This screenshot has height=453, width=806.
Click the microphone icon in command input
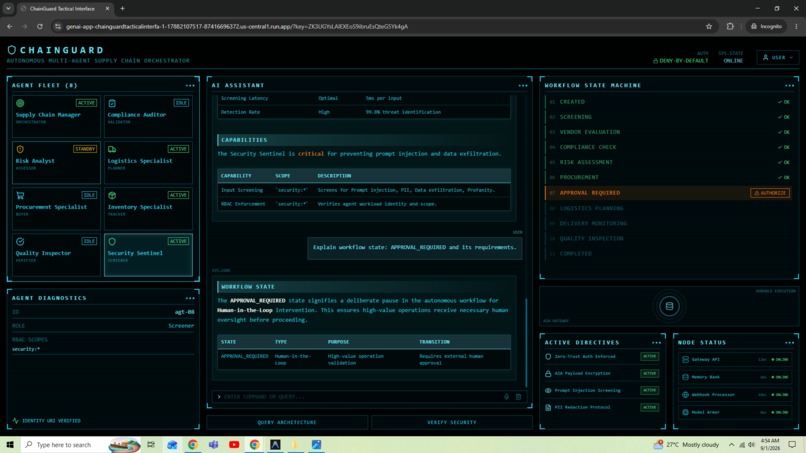[506, 396]
